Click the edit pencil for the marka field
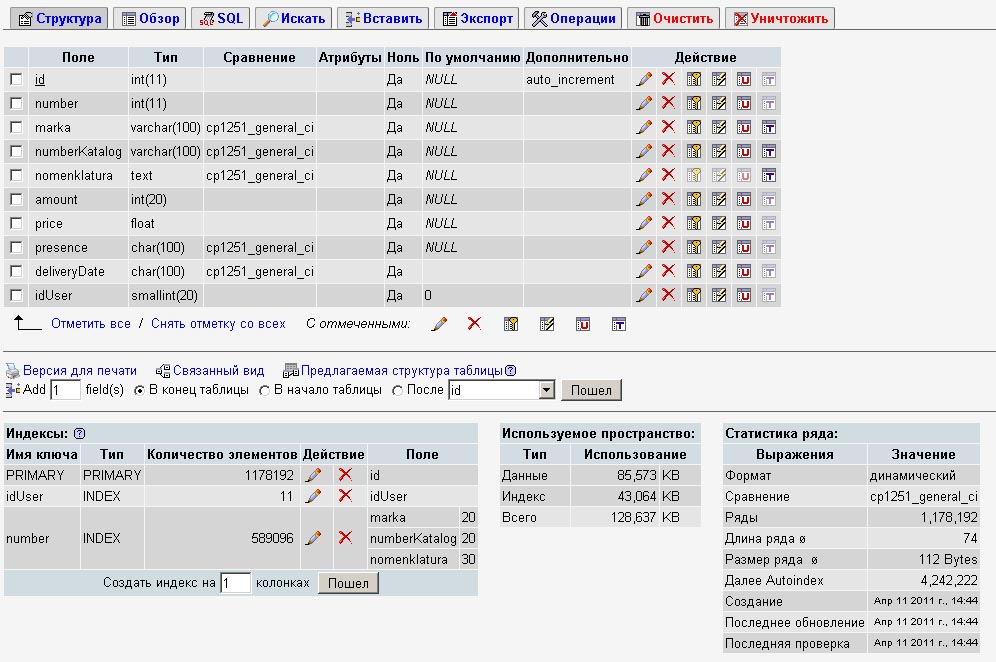Viewport: 996px width, 662px height. tap(644, 127)
